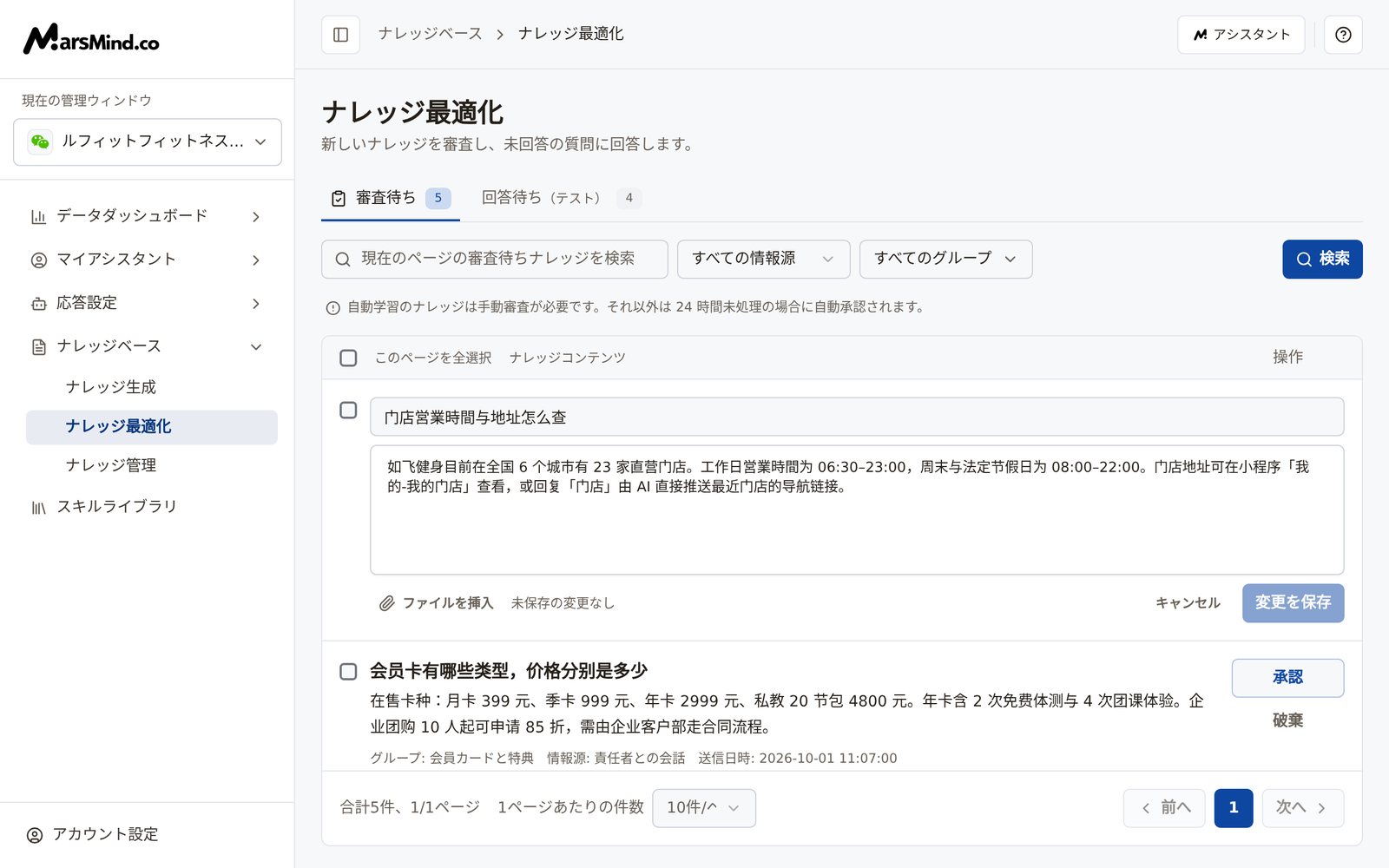Open the すべてのグループ dropdown
1389x868 pixels.
(x=945, y=259)
